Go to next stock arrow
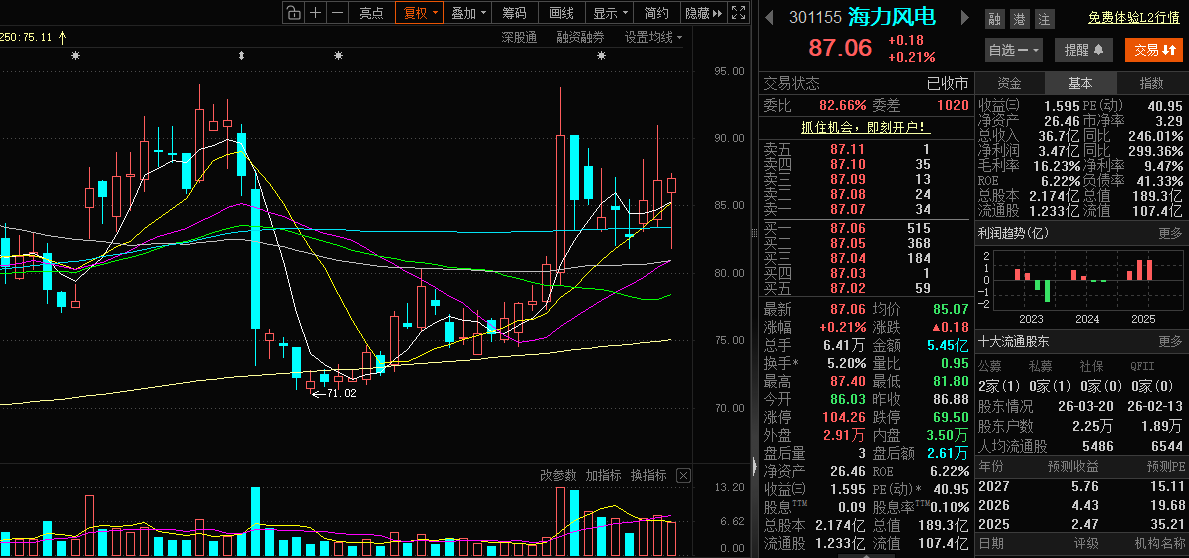The width and height of the screenshot is (1189, 558). point(965,17)
